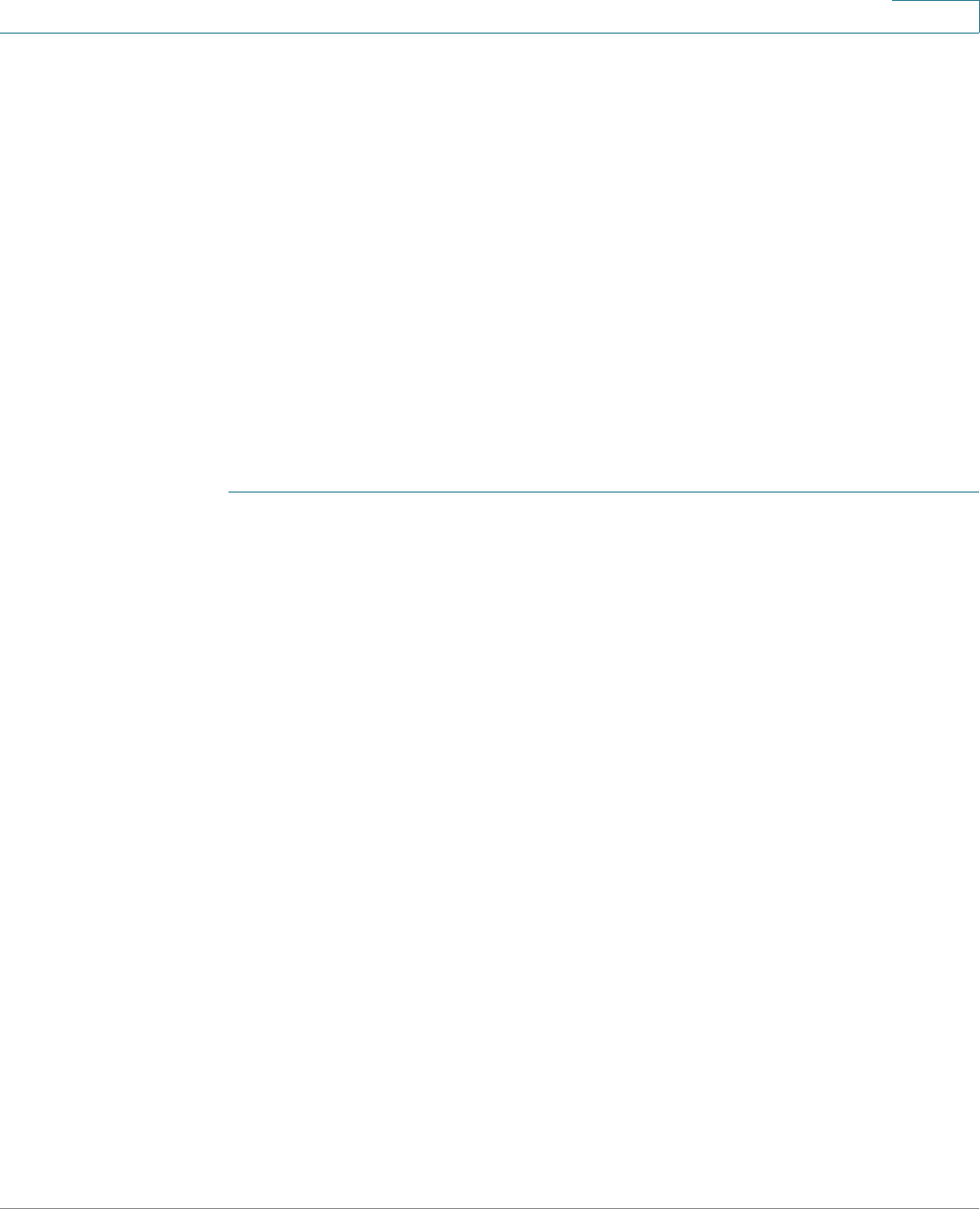Click the white space left of the header box

tap(446, 15)
